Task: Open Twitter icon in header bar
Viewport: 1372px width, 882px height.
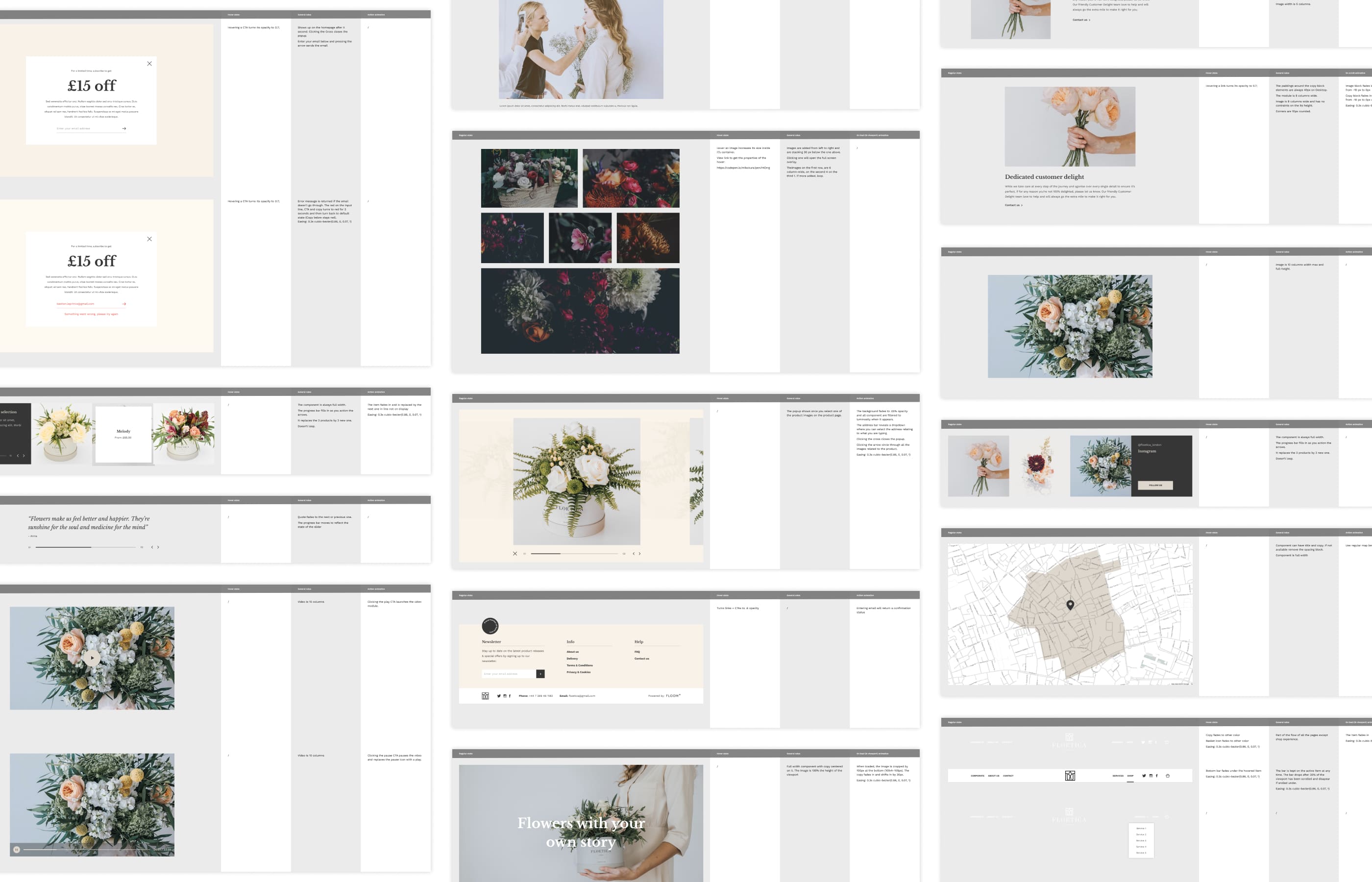Action: click(1144, 776)
